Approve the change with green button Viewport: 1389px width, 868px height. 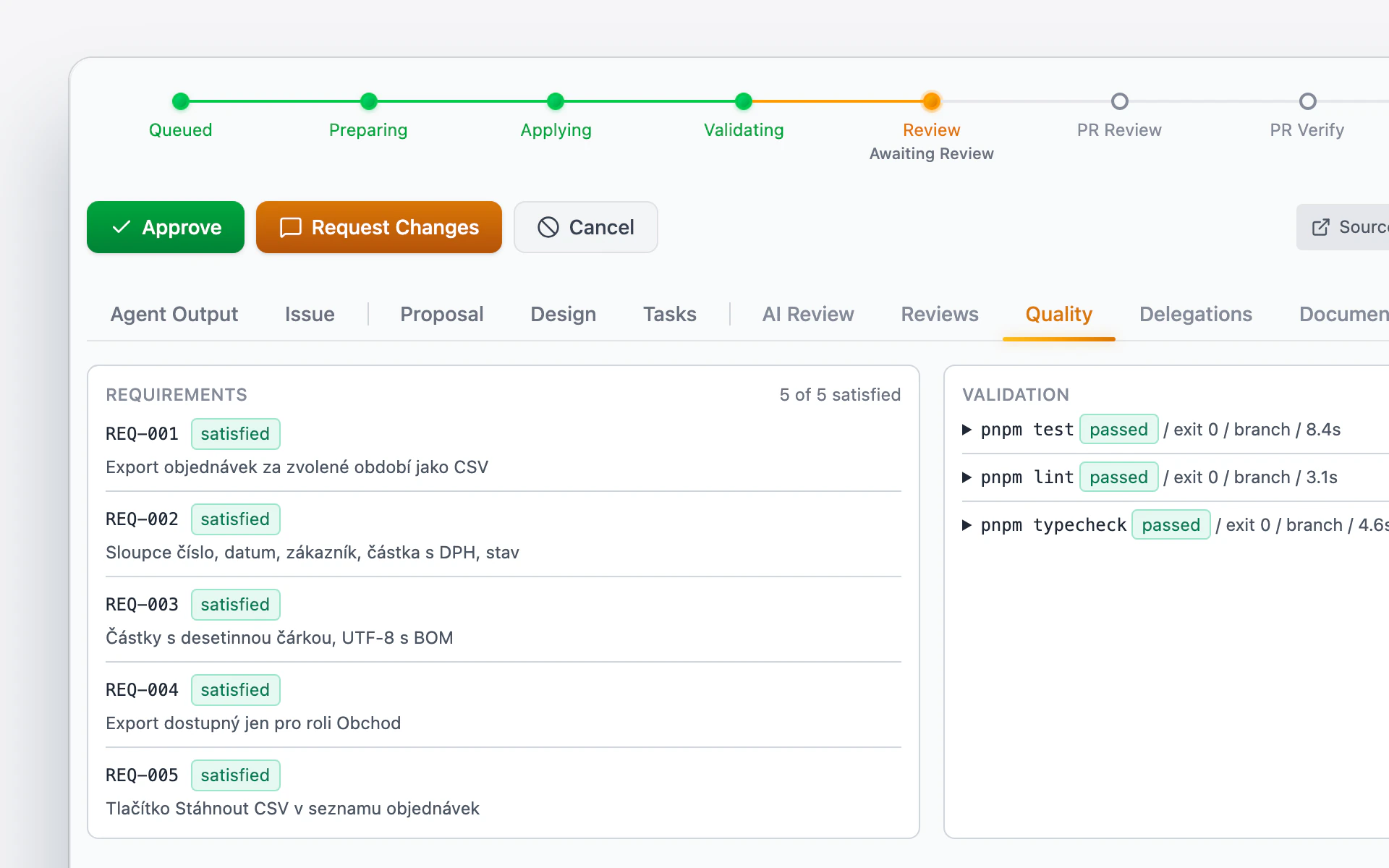[x=166, y=227]
